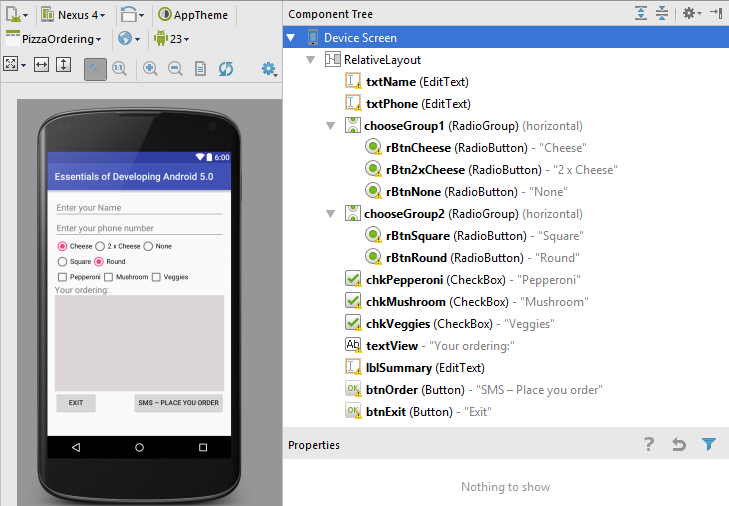Select rBtnNone RadioButton tree row
Viewport: 729px width, 506px height.
click(x=466, y=192)
